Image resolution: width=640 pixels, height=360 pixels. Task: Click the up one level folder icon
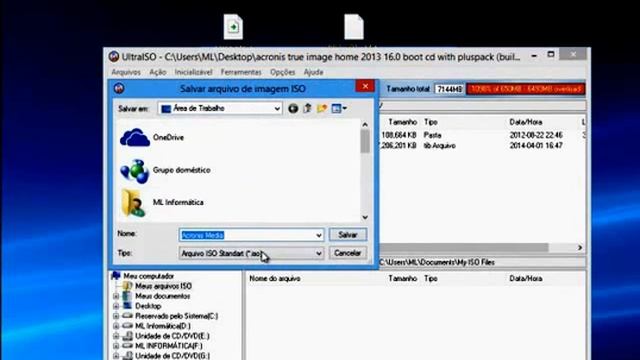click(x=307, y=108)
